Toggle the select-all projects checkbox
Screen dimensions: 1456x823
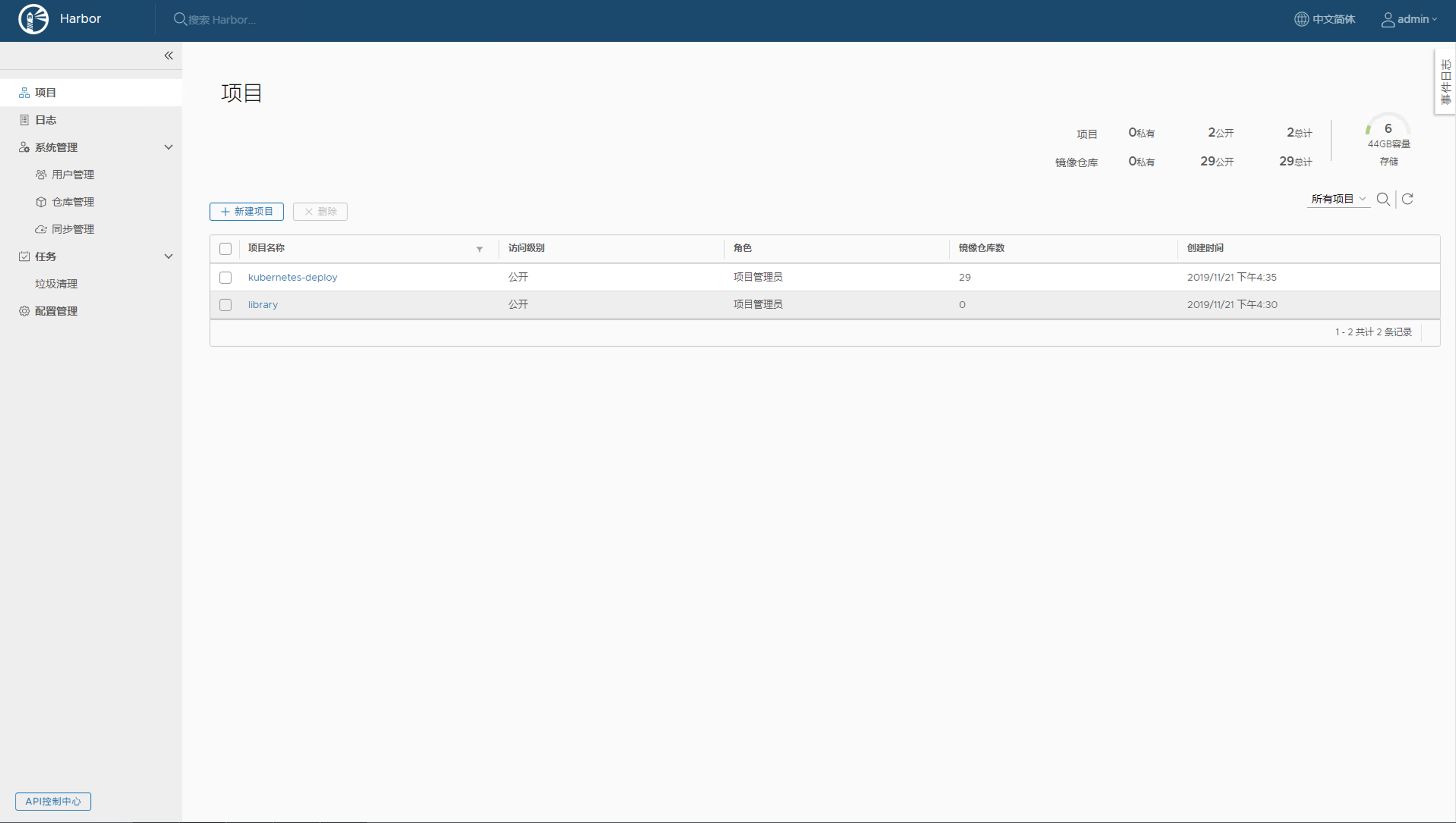[x=225, y=249]
